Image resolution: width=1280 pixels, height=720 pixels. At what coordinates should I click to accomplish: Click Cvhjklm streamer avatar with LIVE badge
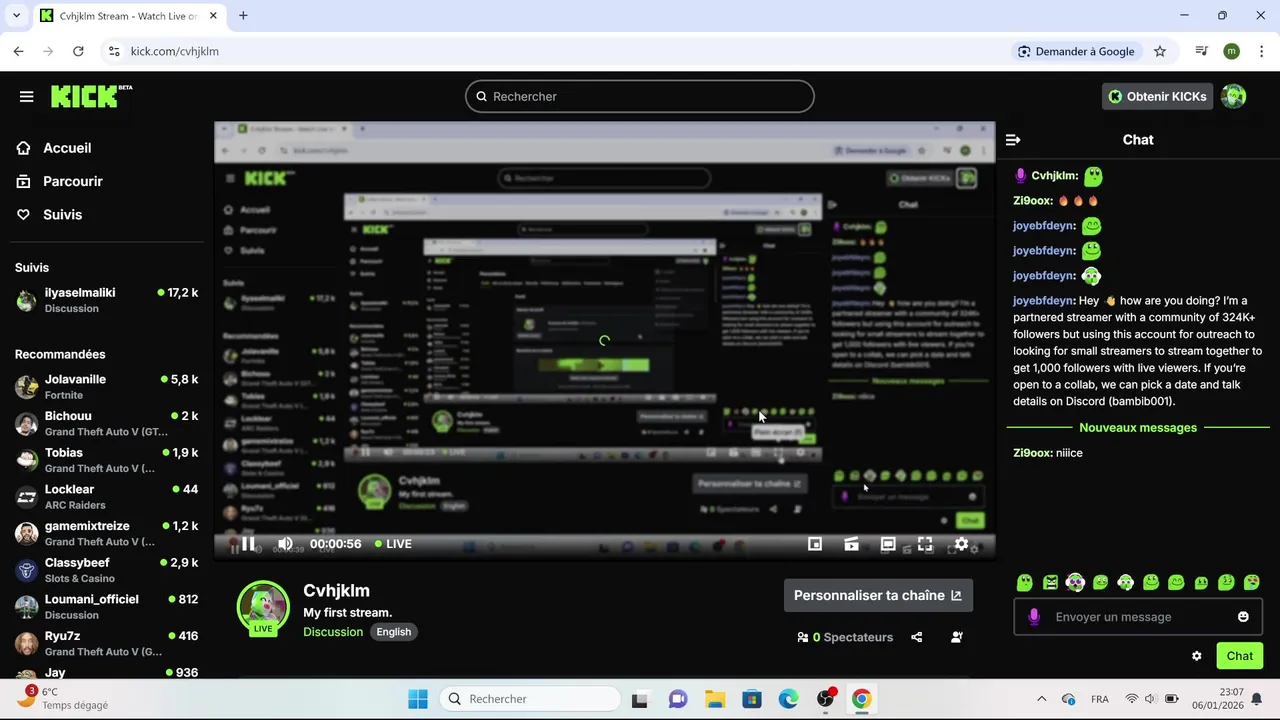point(263,608)
